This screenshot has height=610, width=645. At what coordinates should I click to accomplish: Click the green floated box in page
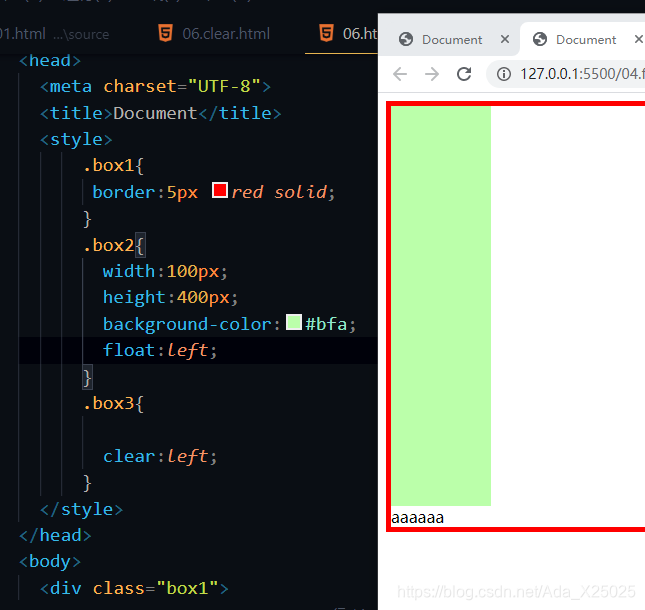click(x=441, y=306)
